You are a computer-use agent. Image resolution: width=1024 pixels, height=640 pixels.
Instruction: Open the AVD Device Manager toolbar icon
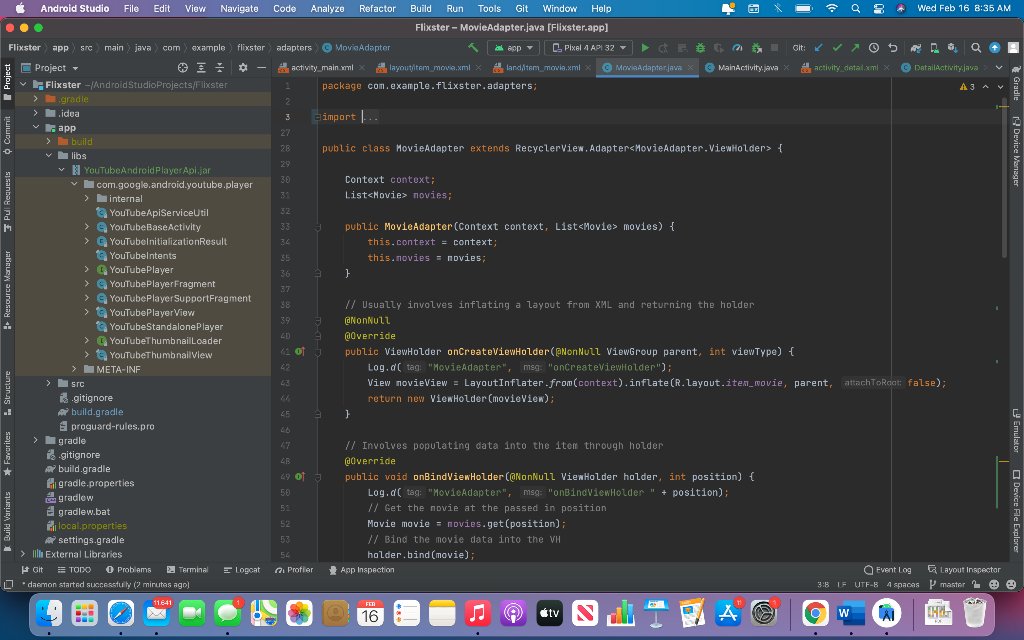pos(935,48)
